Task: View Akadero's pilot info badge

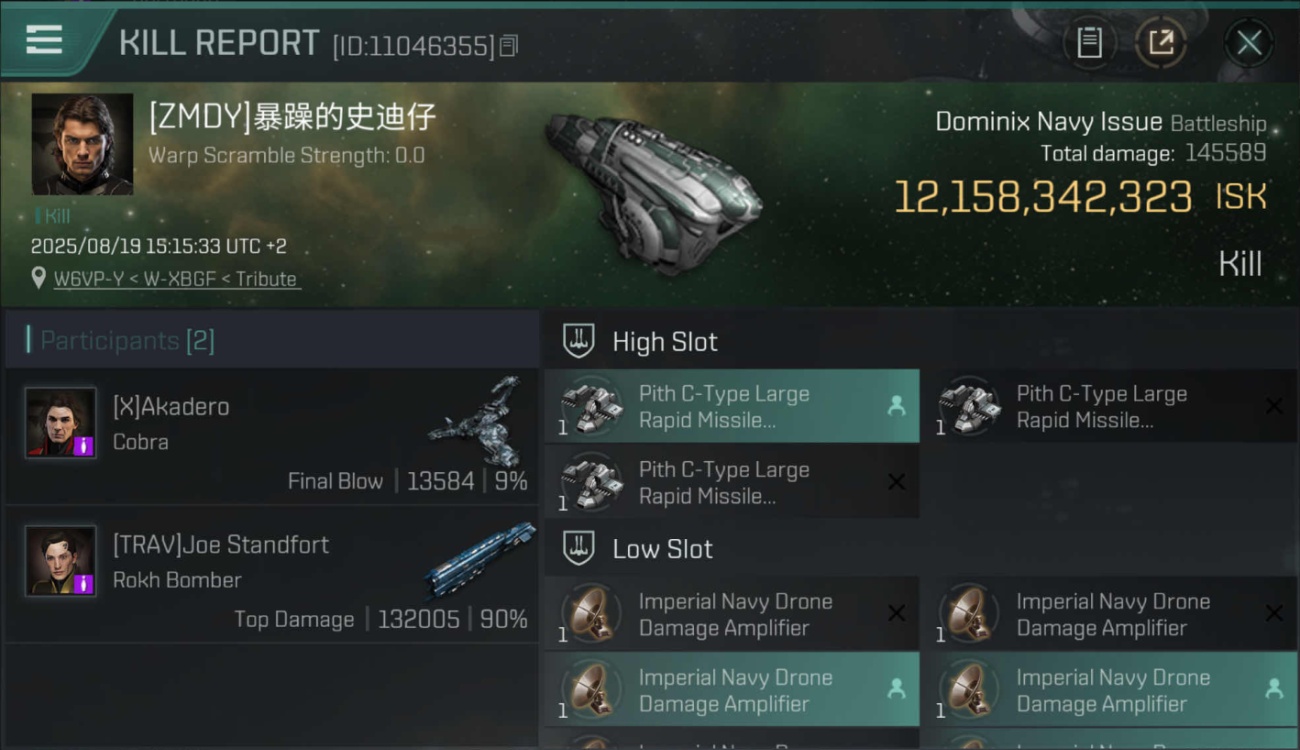Action: [84, 446]
